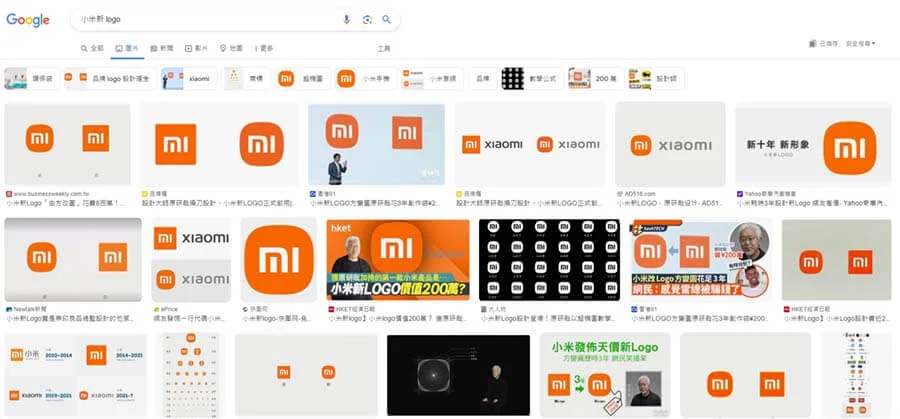Viewport: 900px width, 419px height.
Task: Click the purple Yahoo favicon icon
Action: point(740,194)
